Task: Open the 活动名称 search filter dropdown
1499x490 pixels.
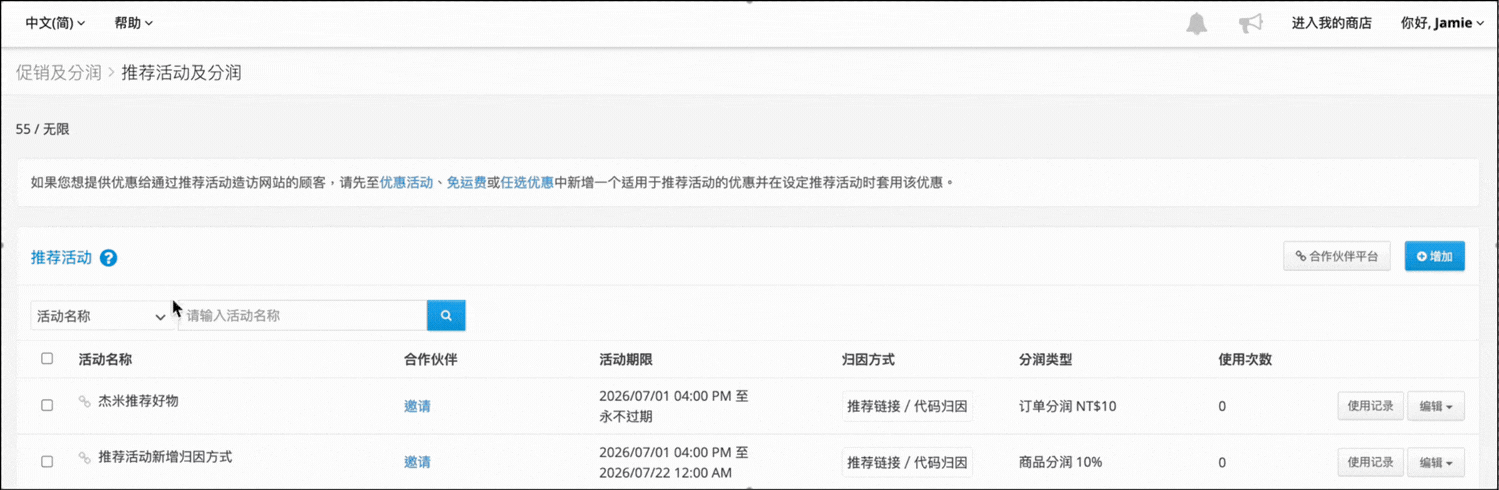Action: click(101, 316)
